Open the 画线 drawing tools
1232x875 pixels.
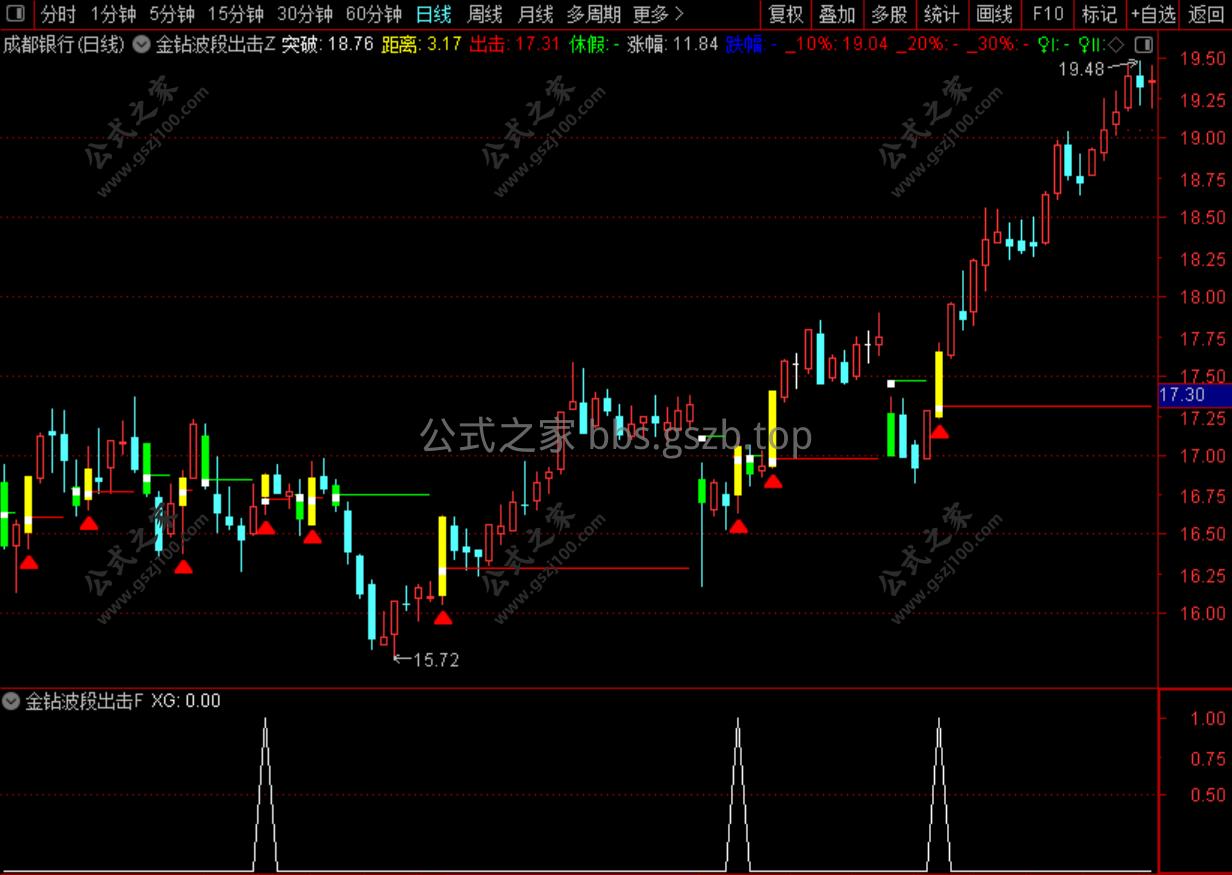tap(994, 14)
